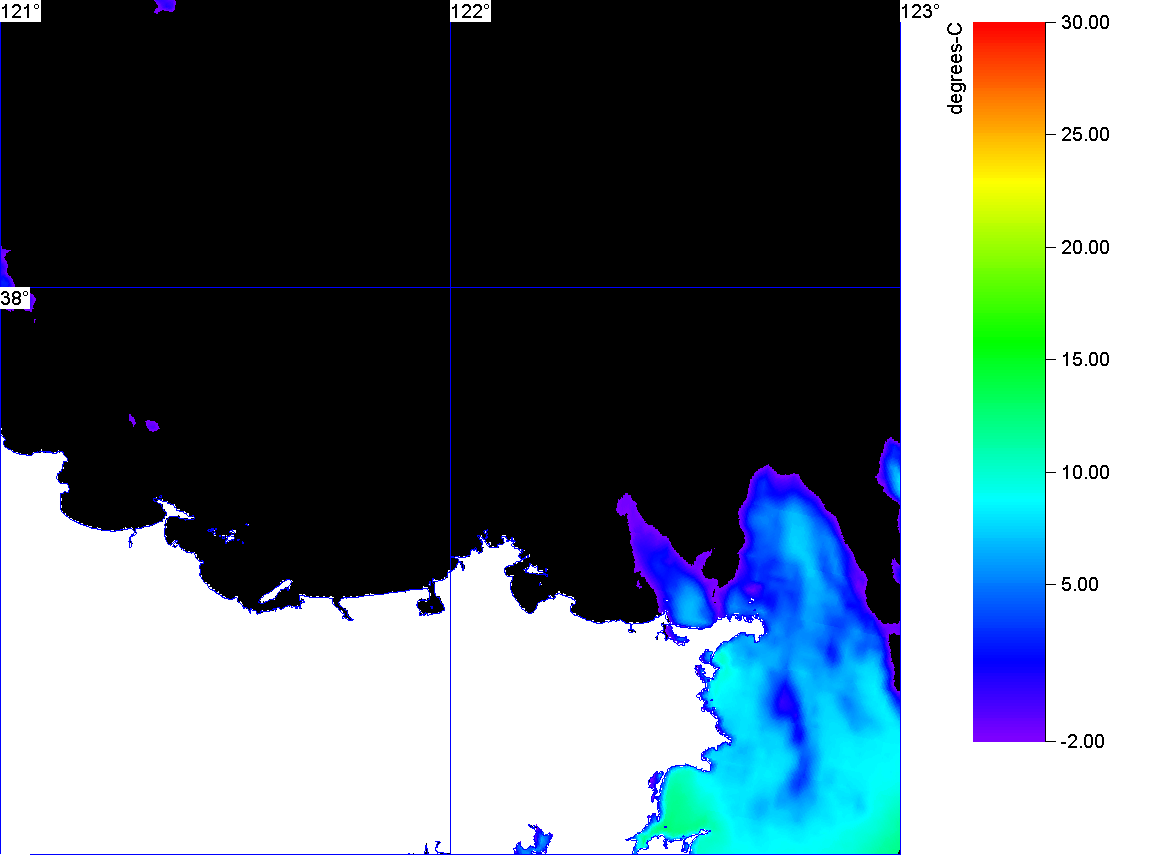
Task: Click the 38° latitude label
Action: pyautogui.click(x=16, y=299)
